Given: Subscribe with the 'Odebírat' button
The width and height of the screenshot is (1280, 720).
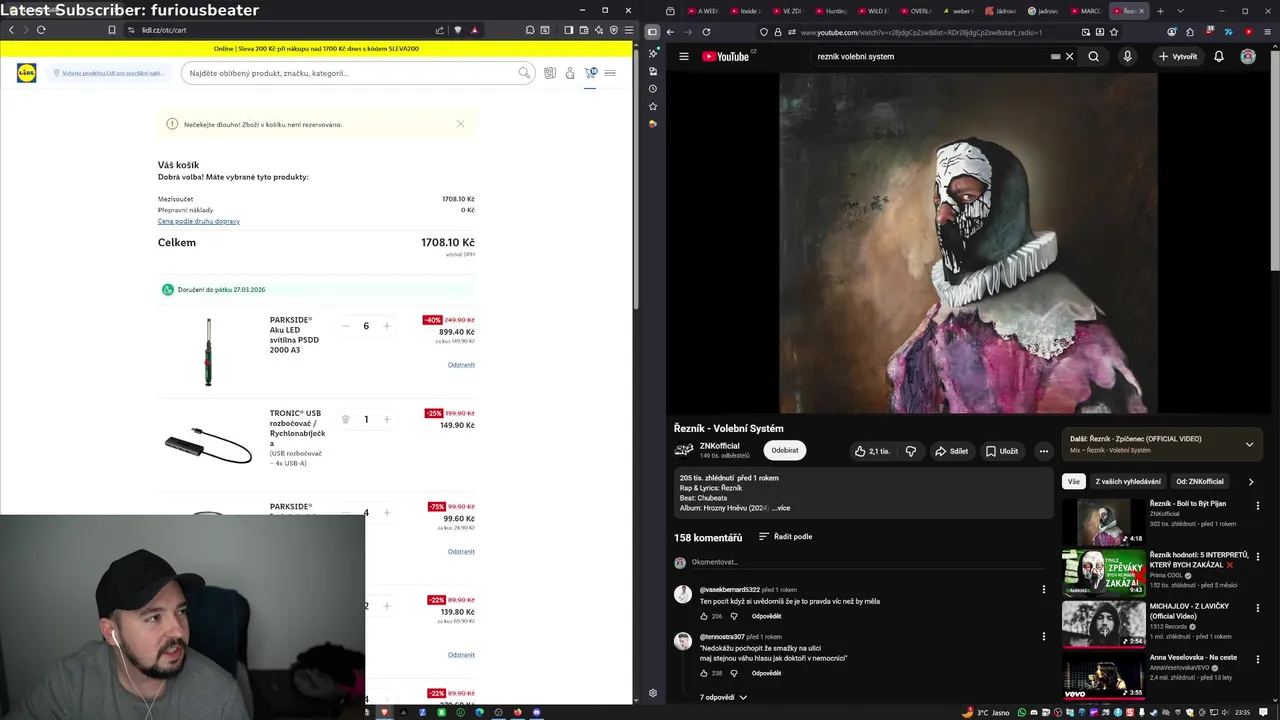Looking at the screenshot, I should point(785,450).
